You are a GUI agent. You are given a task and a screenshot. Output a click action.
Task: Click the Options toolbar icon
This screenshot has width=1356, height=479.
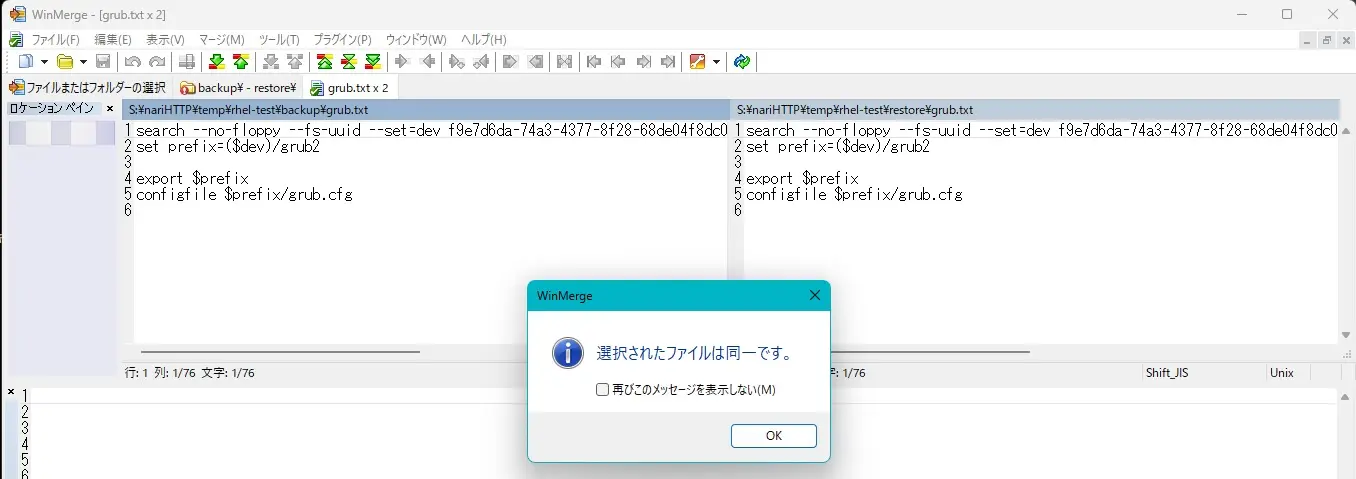698,62
